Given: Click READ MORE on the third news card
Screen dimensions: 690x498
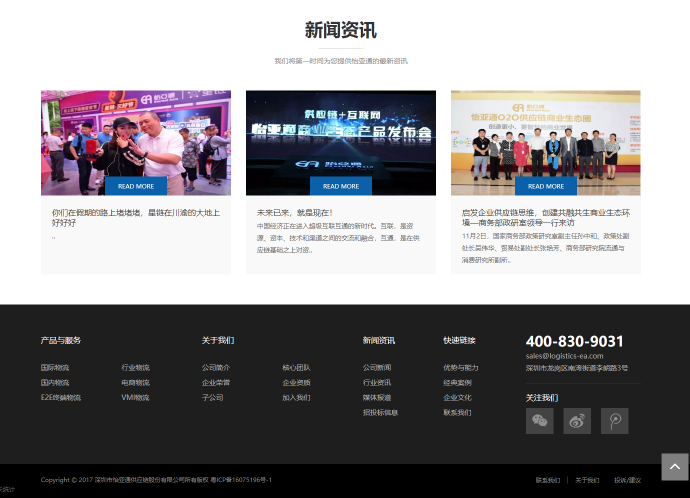Looking at the screenshot, I should click(x=545, y=186).
